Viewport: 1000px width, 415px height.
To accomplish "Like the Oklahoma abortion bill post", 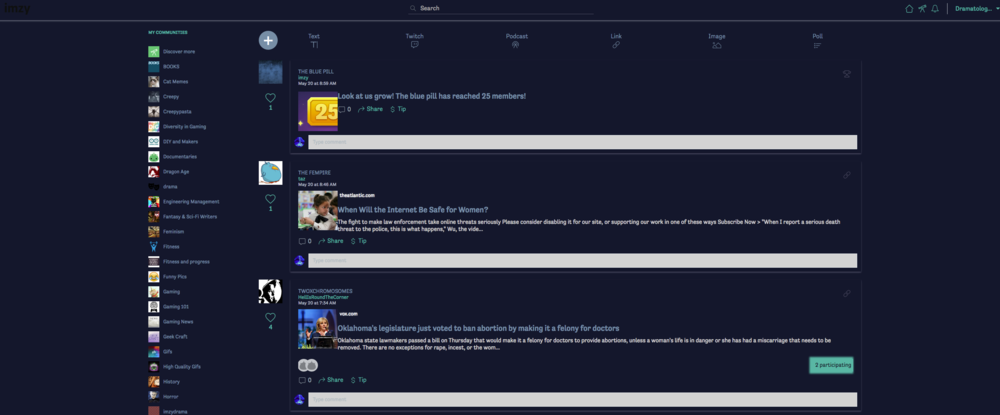I will click(x=270, y=317).
